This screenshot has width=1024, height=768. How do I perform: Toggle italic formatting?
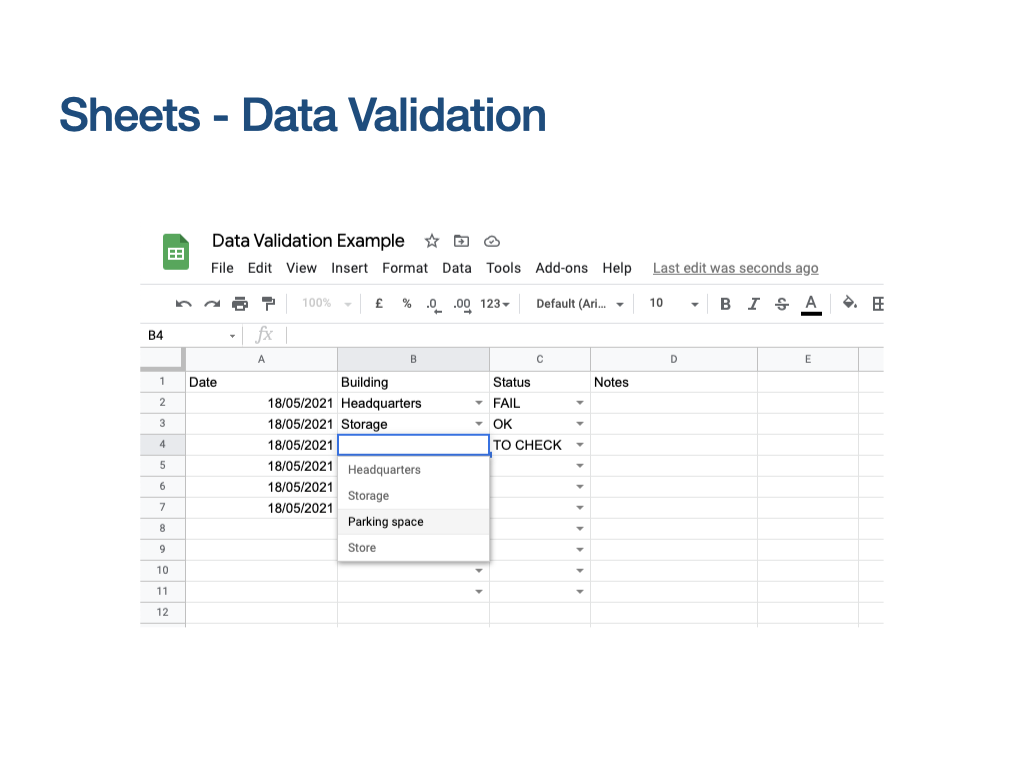click(x=754, y=304)
